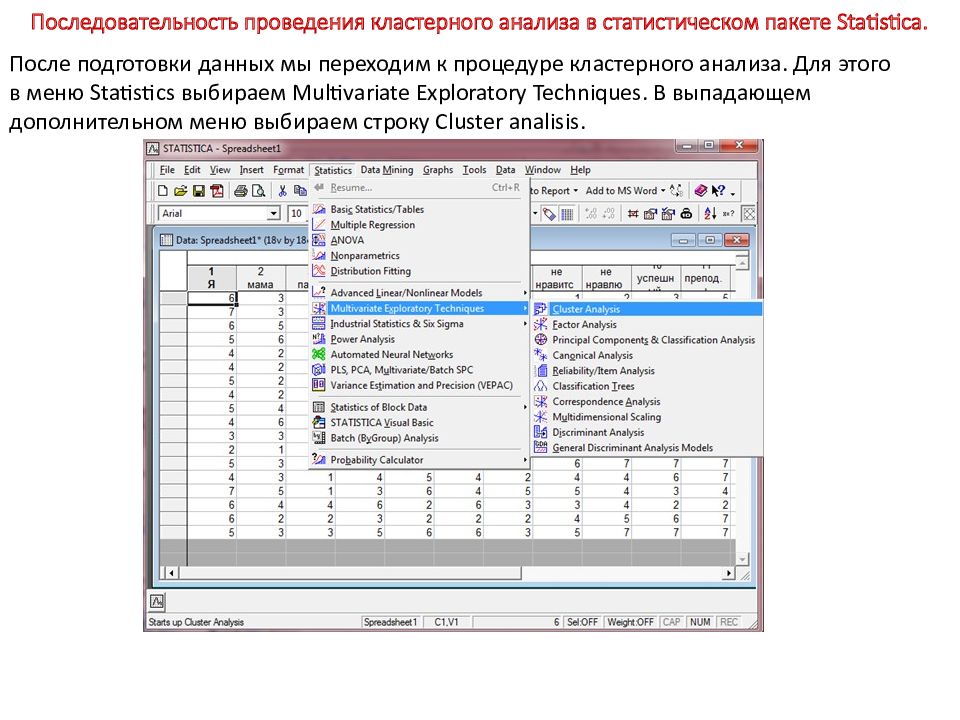Screen dimensions: 960x720
Task: Click the Nonparametrics menu icon
Action: pos(319,255)
